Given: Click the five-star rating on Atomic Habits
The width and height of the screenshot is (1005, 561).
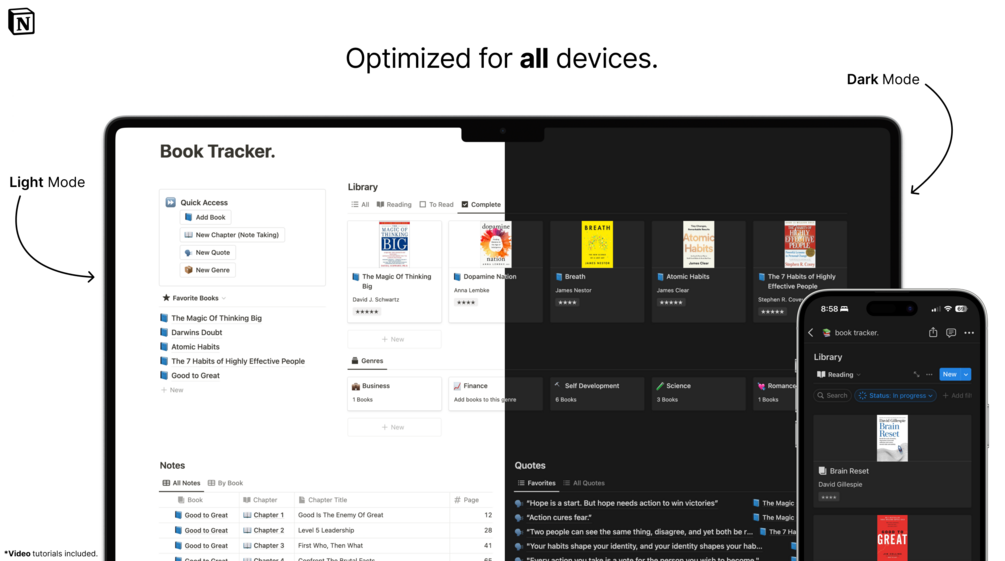Looking at the screenshot, I should point(670,303).
